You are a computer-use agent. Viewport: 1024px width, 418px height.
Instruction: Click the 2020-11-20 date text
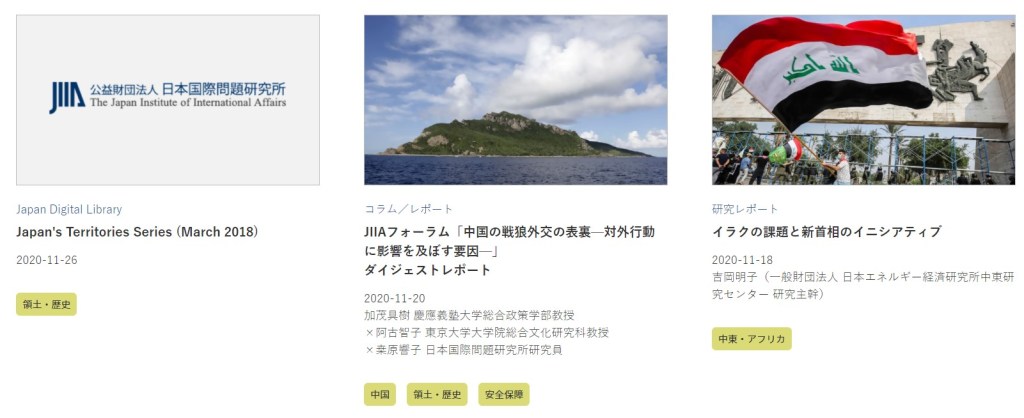(394, 298)
